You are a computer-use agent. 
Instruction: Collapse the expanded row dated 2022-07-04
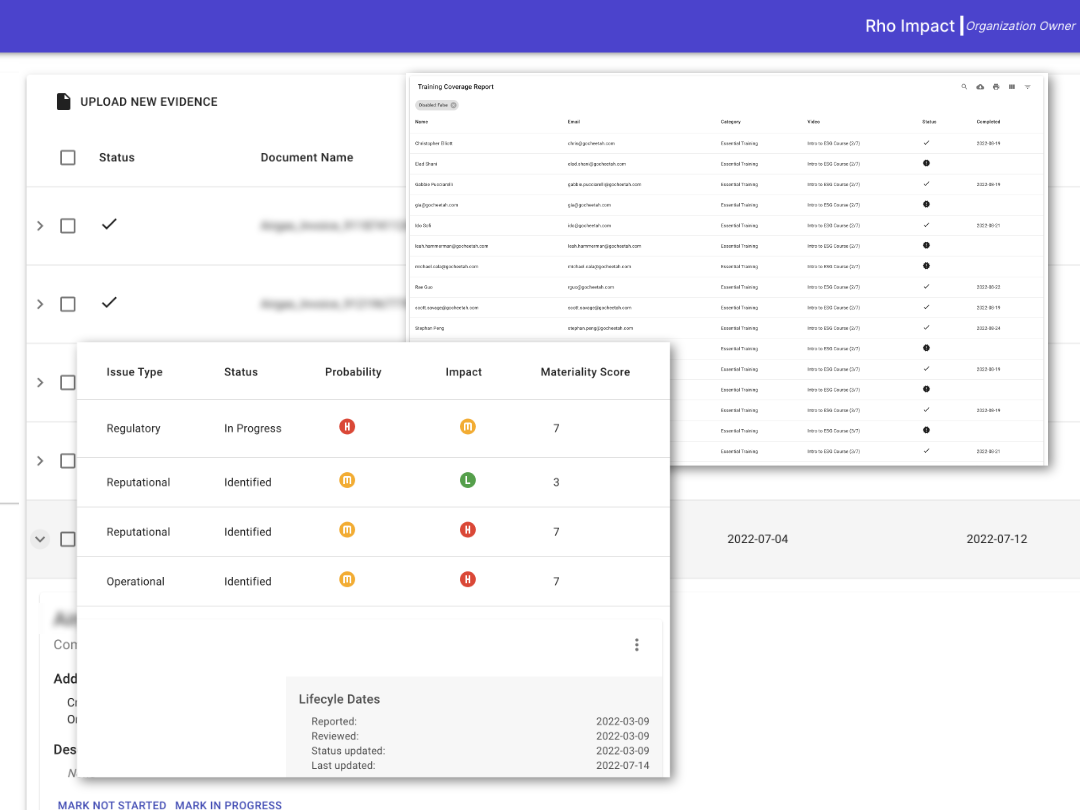[40, 539]
